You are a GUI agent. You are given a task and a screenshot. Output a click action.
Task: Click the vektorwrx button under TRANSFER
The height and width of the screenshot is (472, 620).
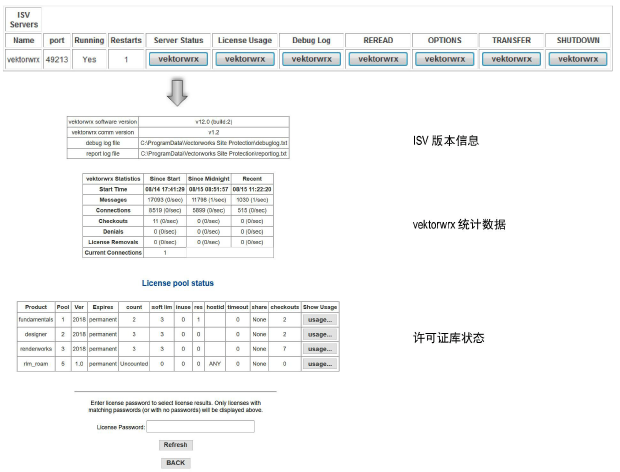pos(511,59)
